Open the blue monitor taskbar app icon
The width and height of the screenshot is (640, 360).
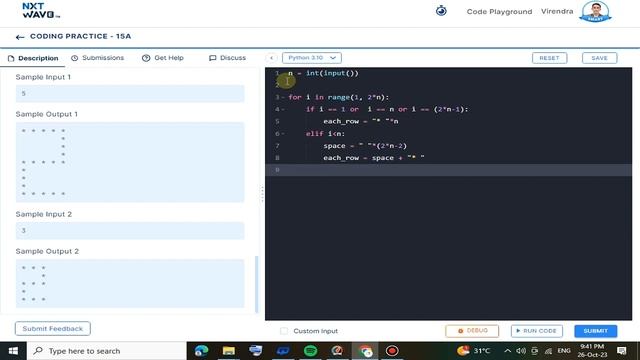(256, 351)
